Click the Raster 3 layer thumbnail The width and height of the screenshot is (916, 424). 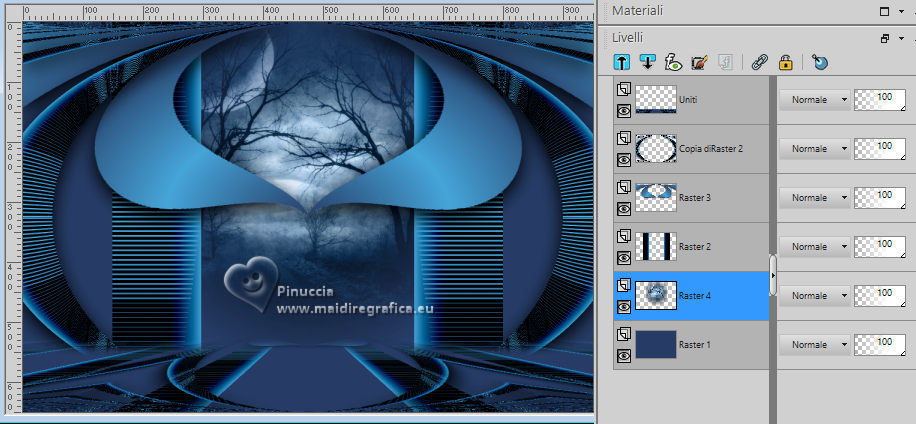(x=656, y=197)
